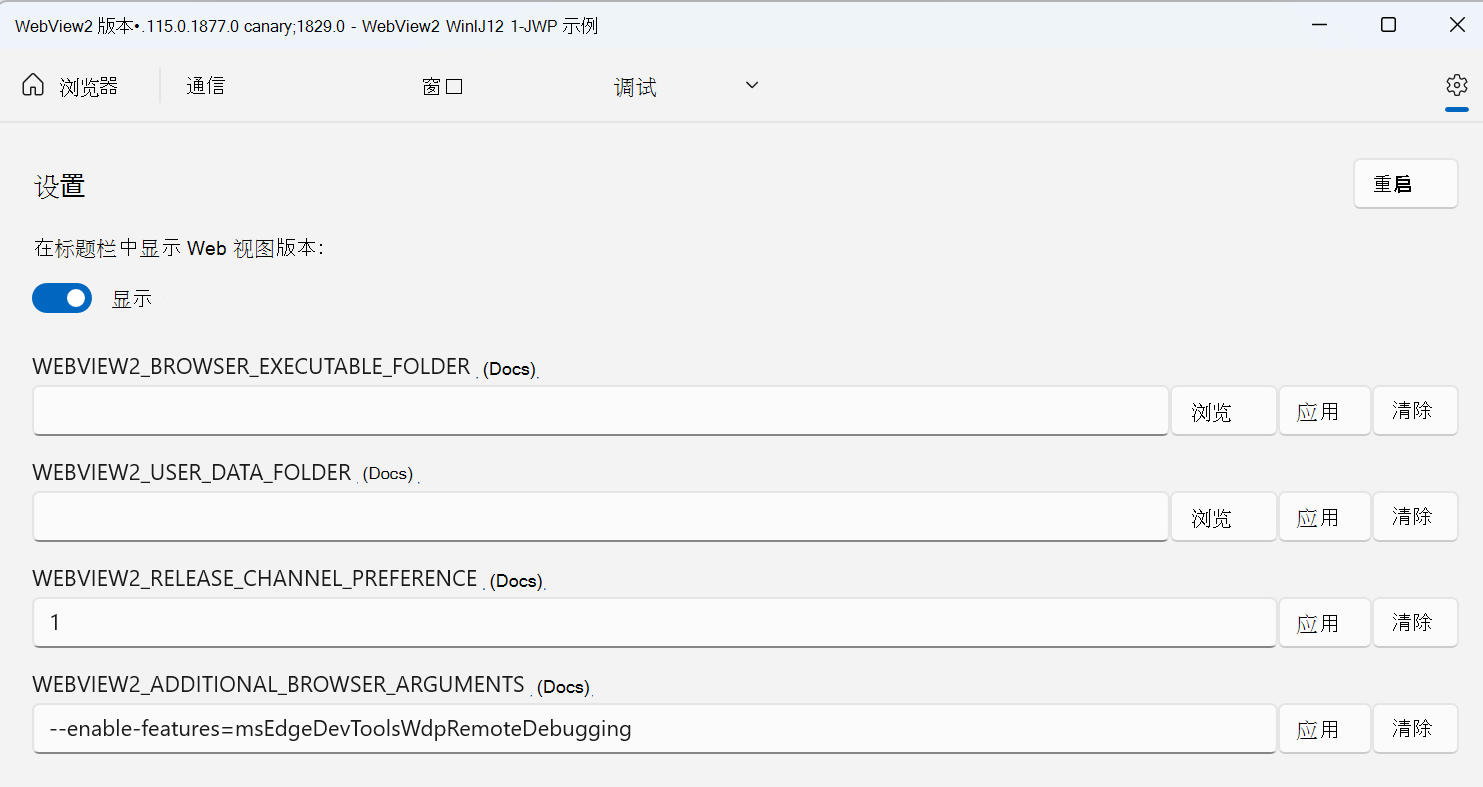Minimize the WebView2 sample window
The width and height of the screenshot is (1483, 787).
click(1320, 26)
